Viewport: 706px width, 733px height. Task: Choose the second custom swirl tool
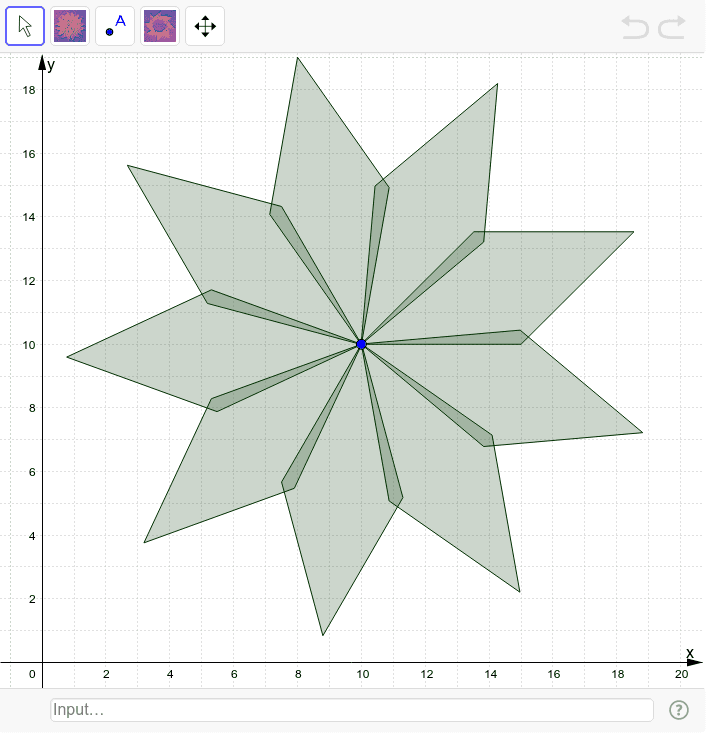point(160,26)
